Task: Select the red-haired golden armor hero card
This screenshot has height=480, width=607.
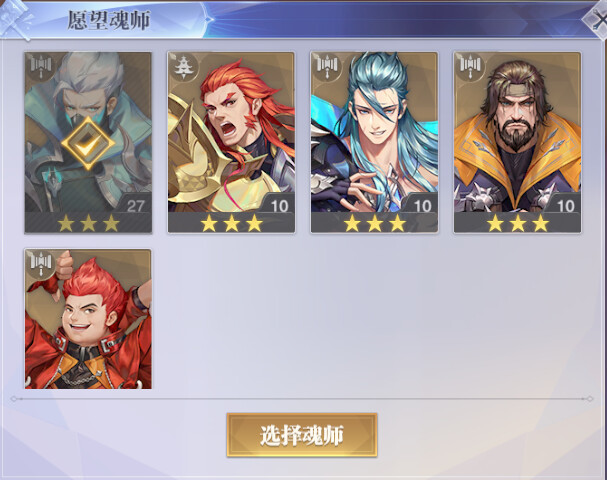Action: (231, 142)
